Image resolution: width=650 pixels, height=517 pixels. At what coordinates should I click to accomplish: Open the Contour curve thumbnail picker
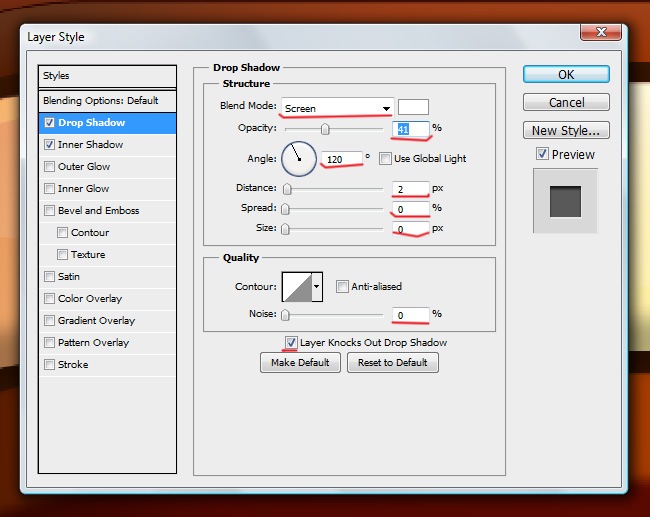297,288
